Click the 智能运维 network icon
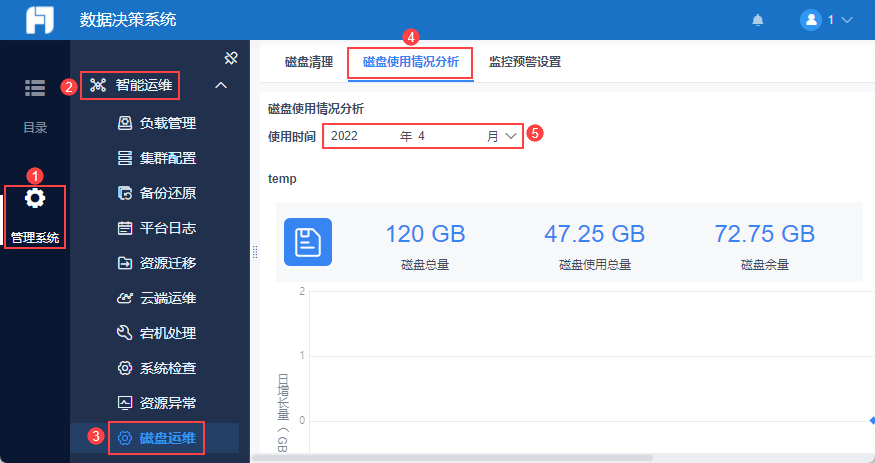The height and width of the screenshot is (463, 875). 98,85
